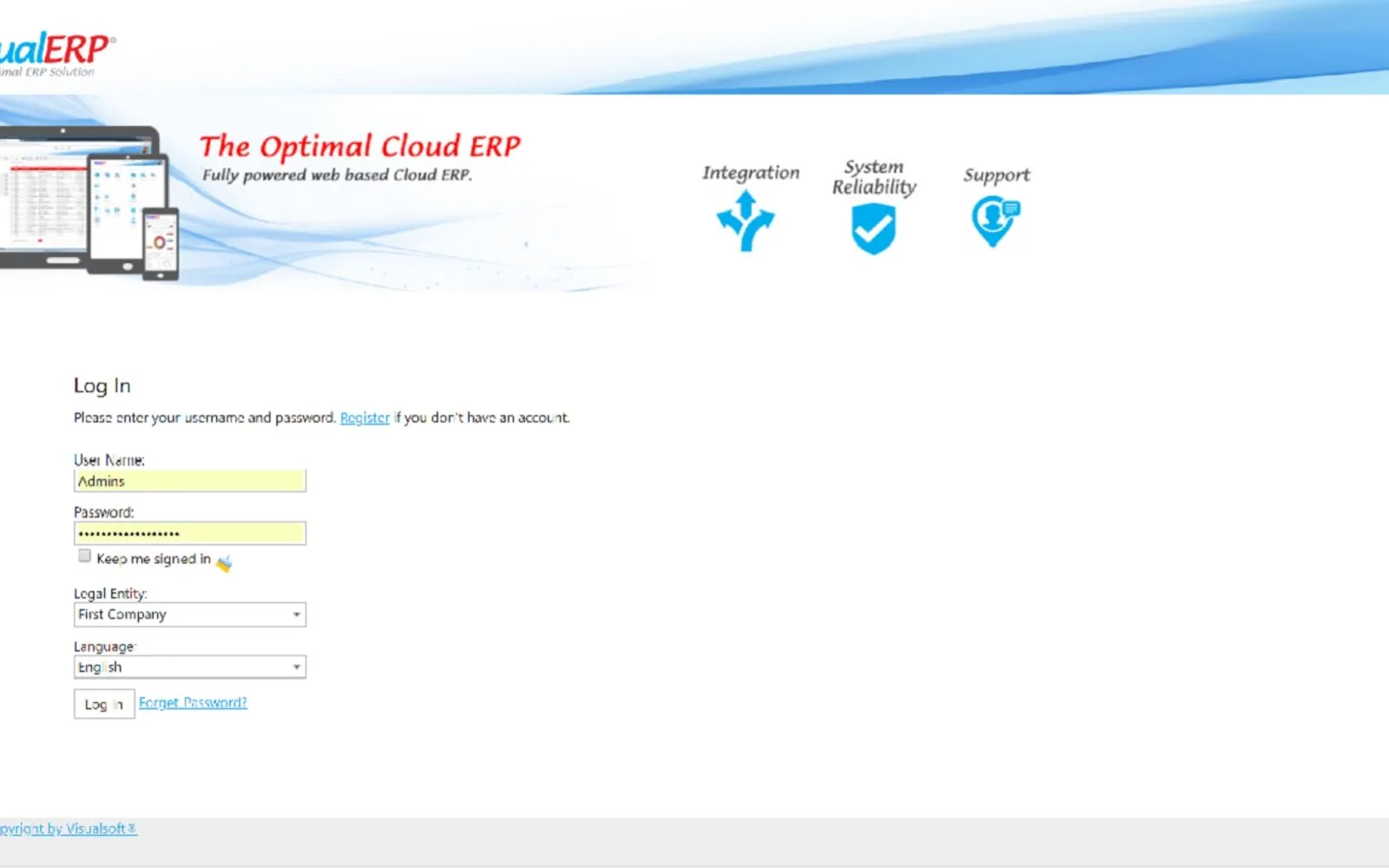Click the Copyright by Visualsoft link
Viewport: 1389px width, 868px height.
pos(68,828)
